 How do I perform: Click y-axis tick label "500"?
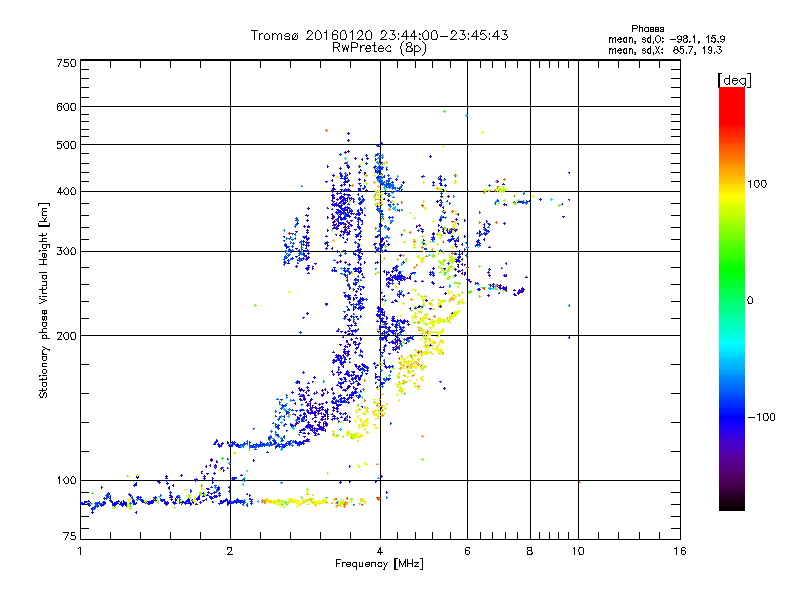(66, 145)
